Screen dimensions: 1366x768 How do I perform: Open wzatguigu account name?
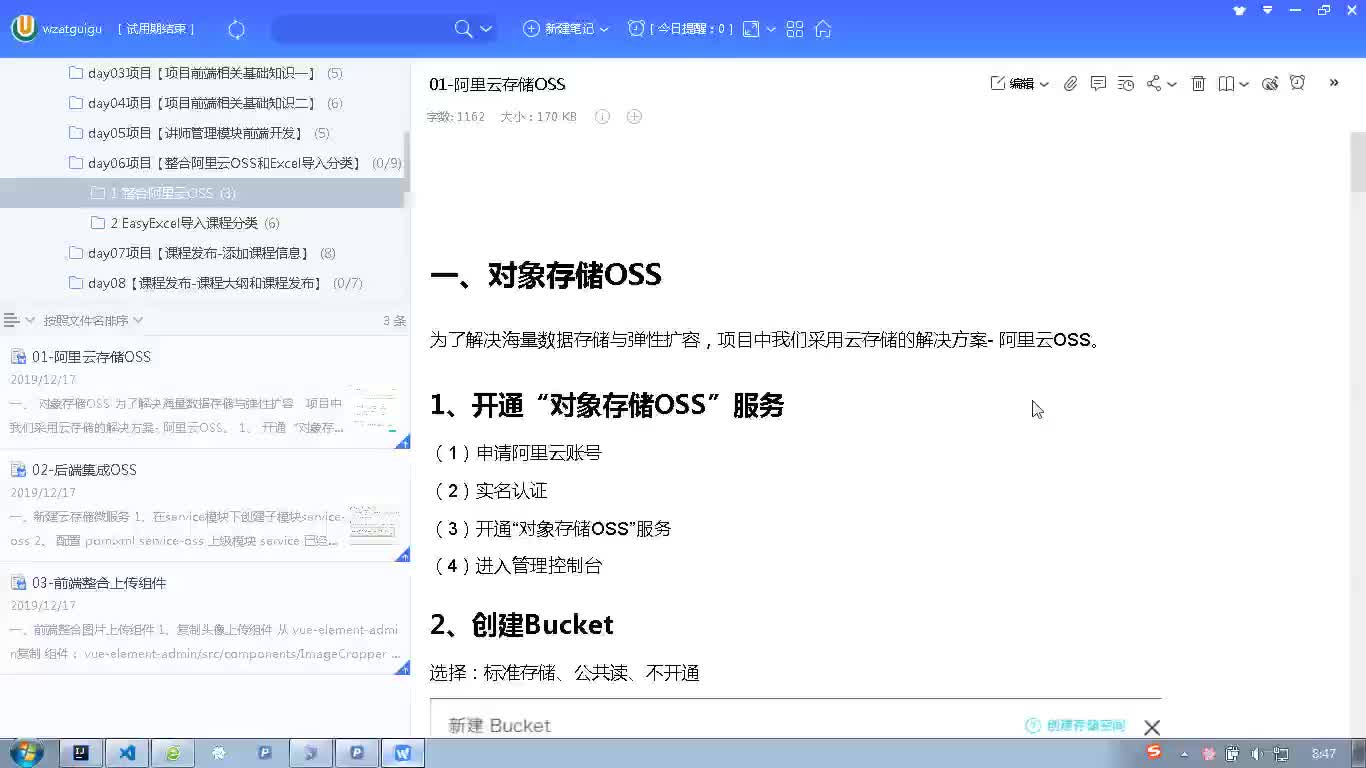[x=72, y=29]
